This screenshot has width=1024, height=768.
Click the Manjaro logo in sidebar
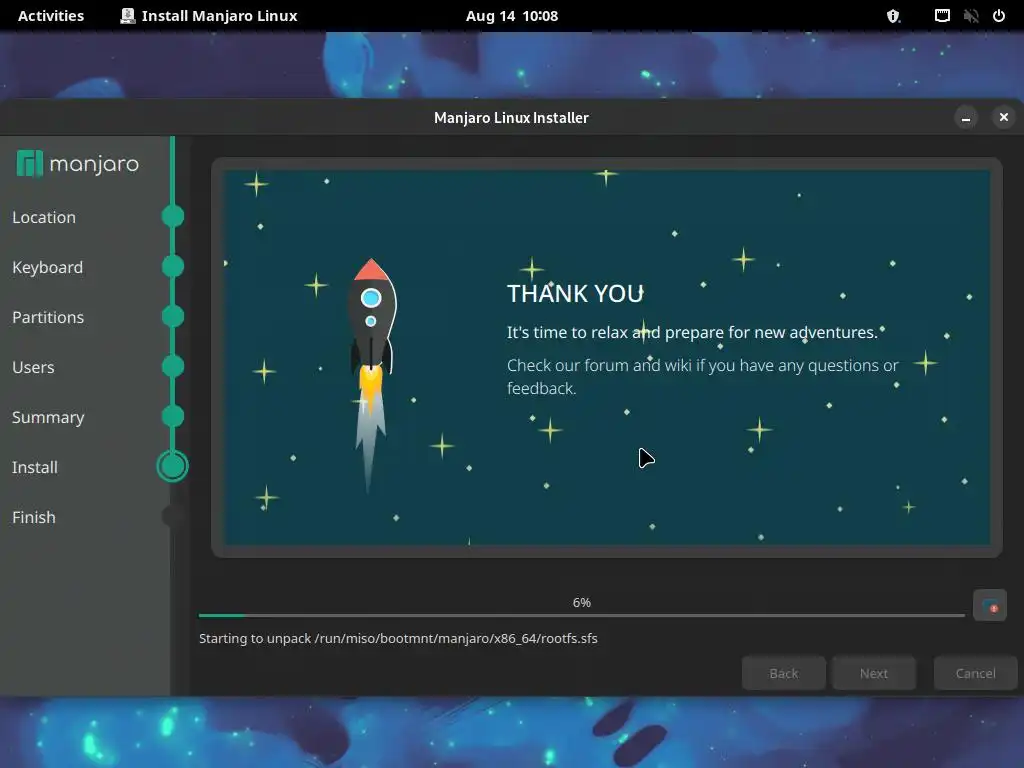(x=78, y=163)
